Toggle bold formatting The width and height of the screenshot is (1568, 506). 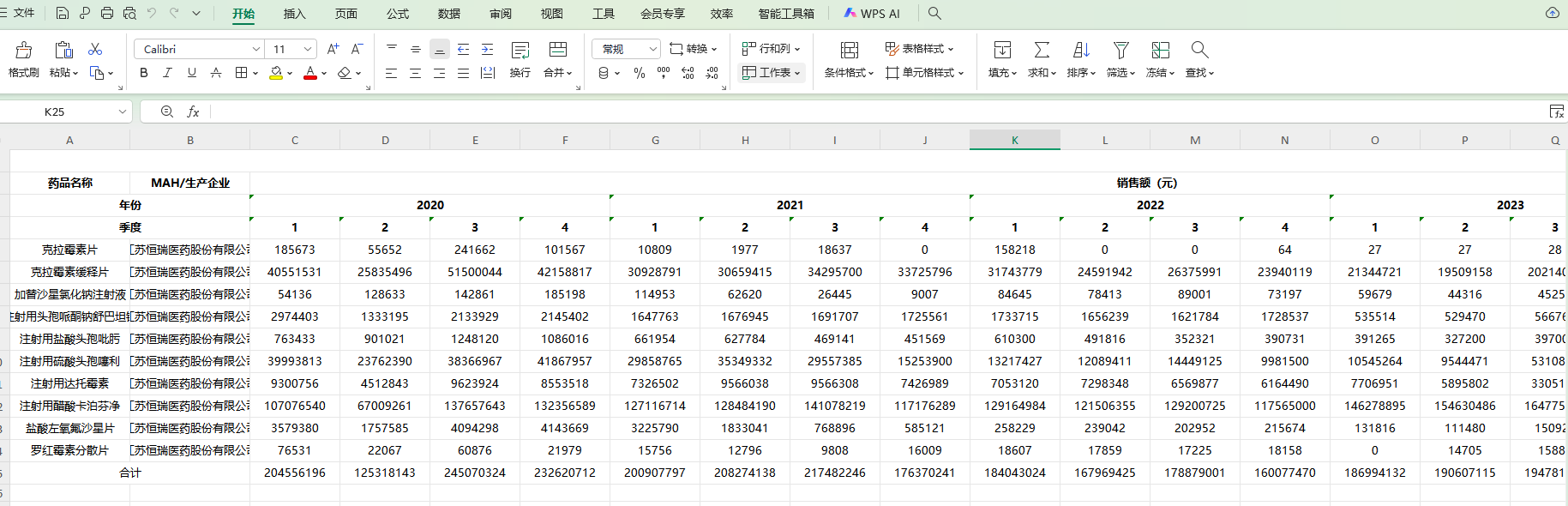pos(144,73)
